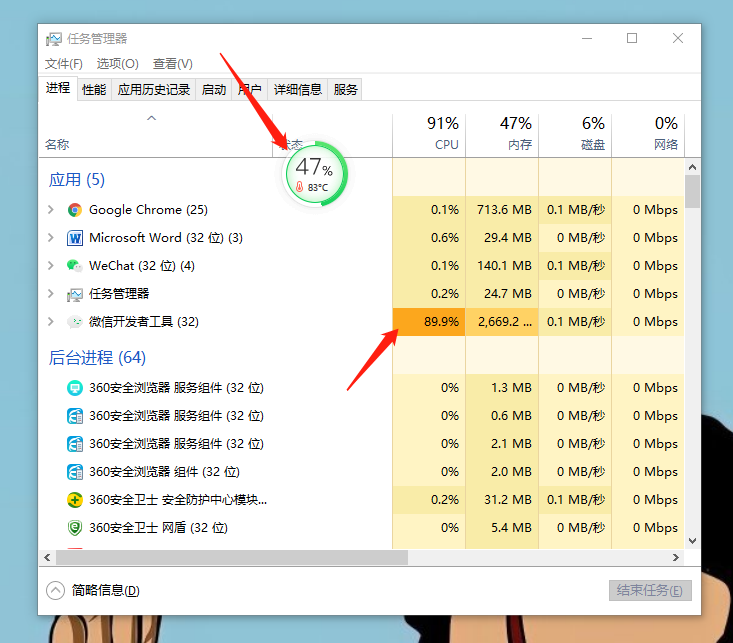
Task: Select 360安全卫士 网盾 (32 位) row name
Action: click(x=158, y=528)
